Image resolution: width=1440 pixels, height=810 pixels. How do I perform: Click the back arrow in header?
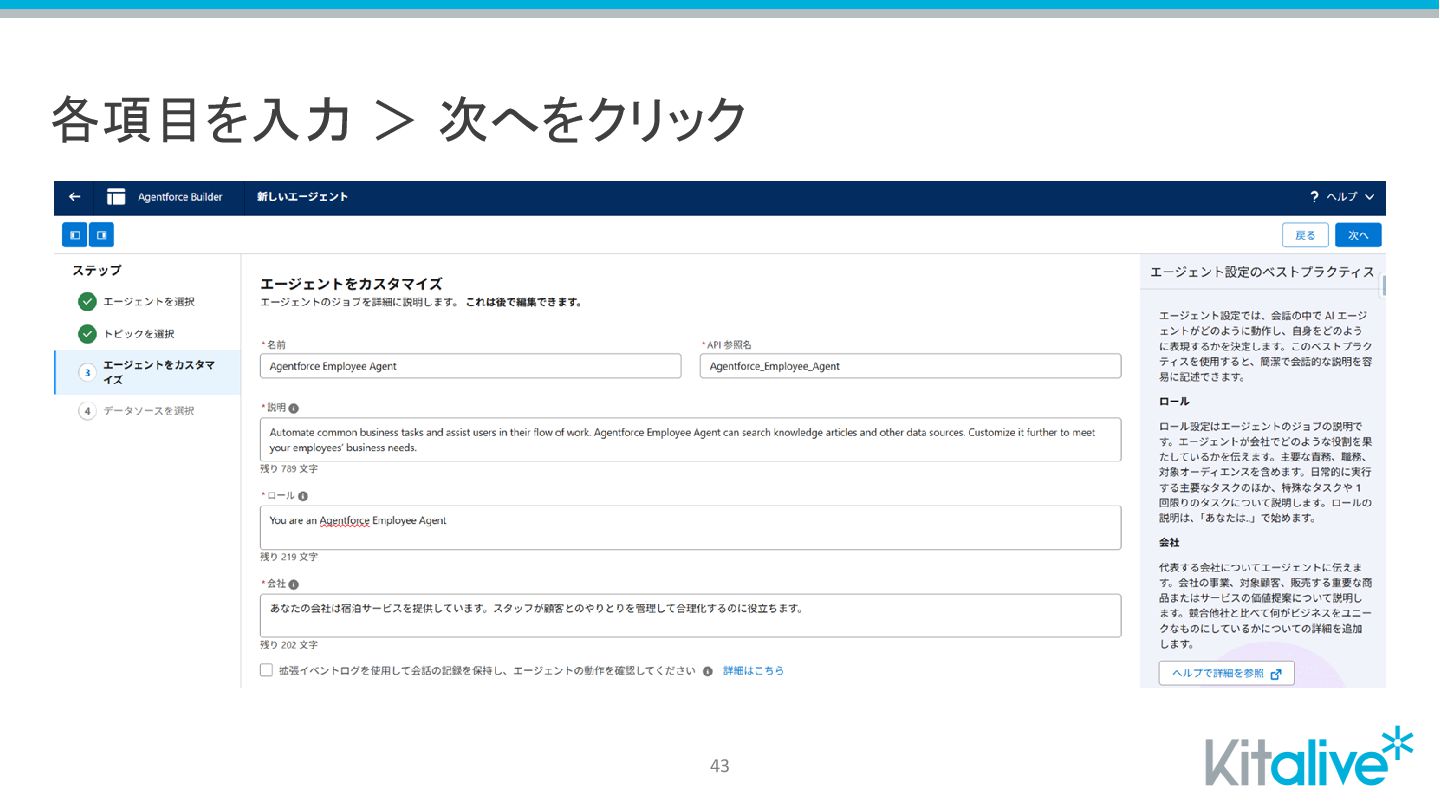(74, 197)
